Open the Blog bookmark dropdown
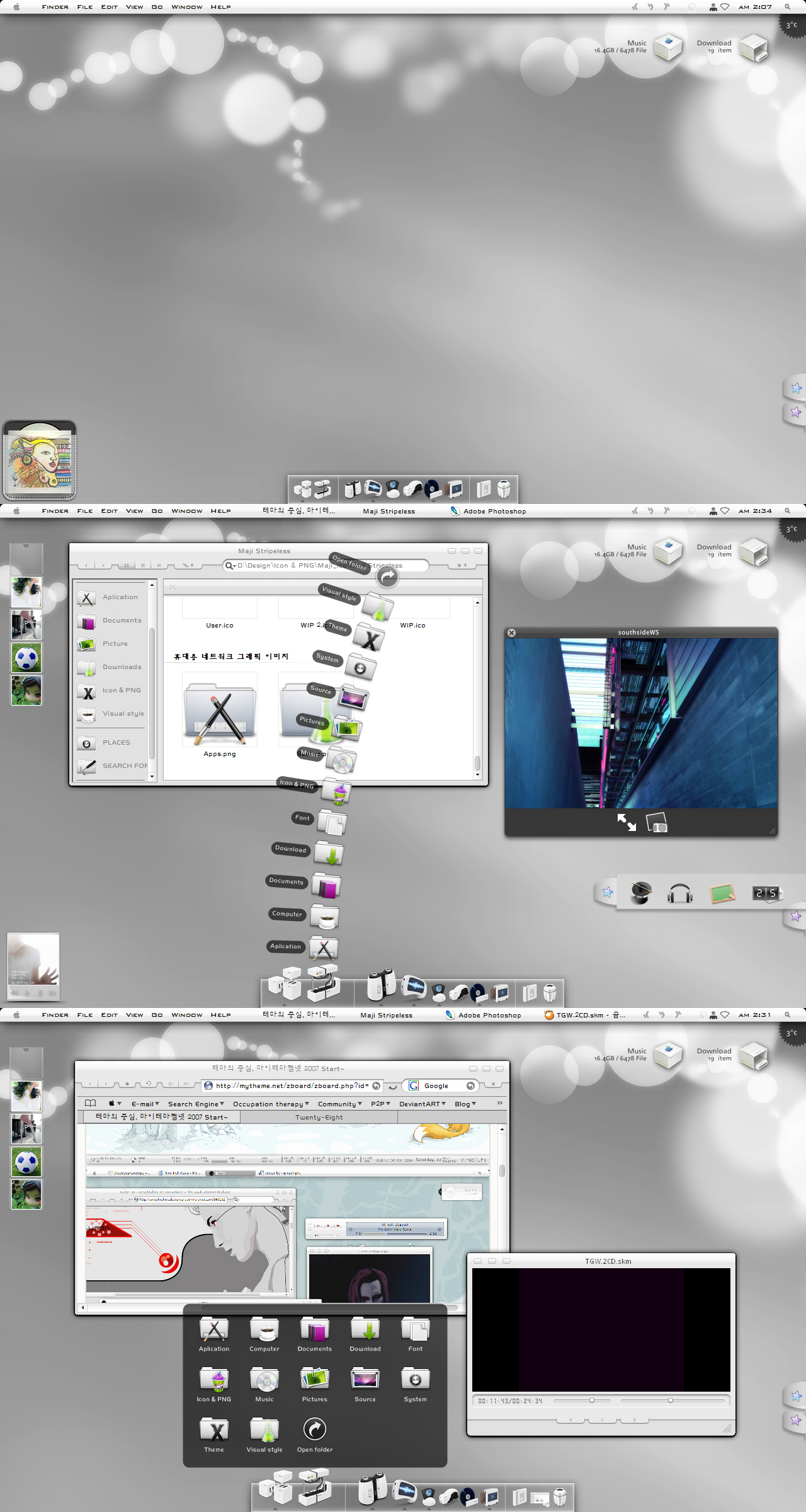This screenshot has width=806, height=1512. pos(465,1104)
